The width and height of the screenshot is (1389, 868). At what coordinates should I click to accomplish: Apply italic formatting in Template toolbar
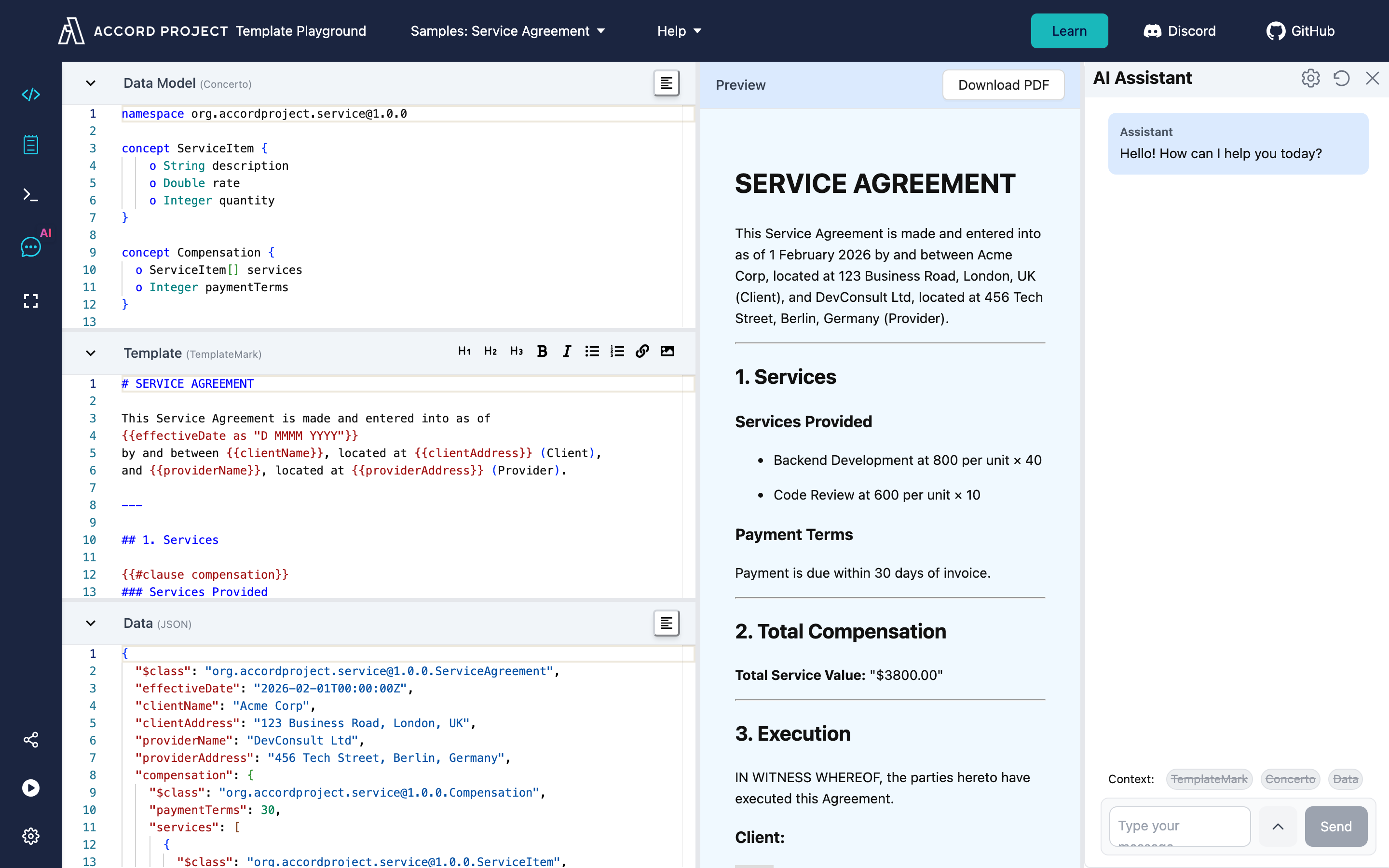[567, 352]
